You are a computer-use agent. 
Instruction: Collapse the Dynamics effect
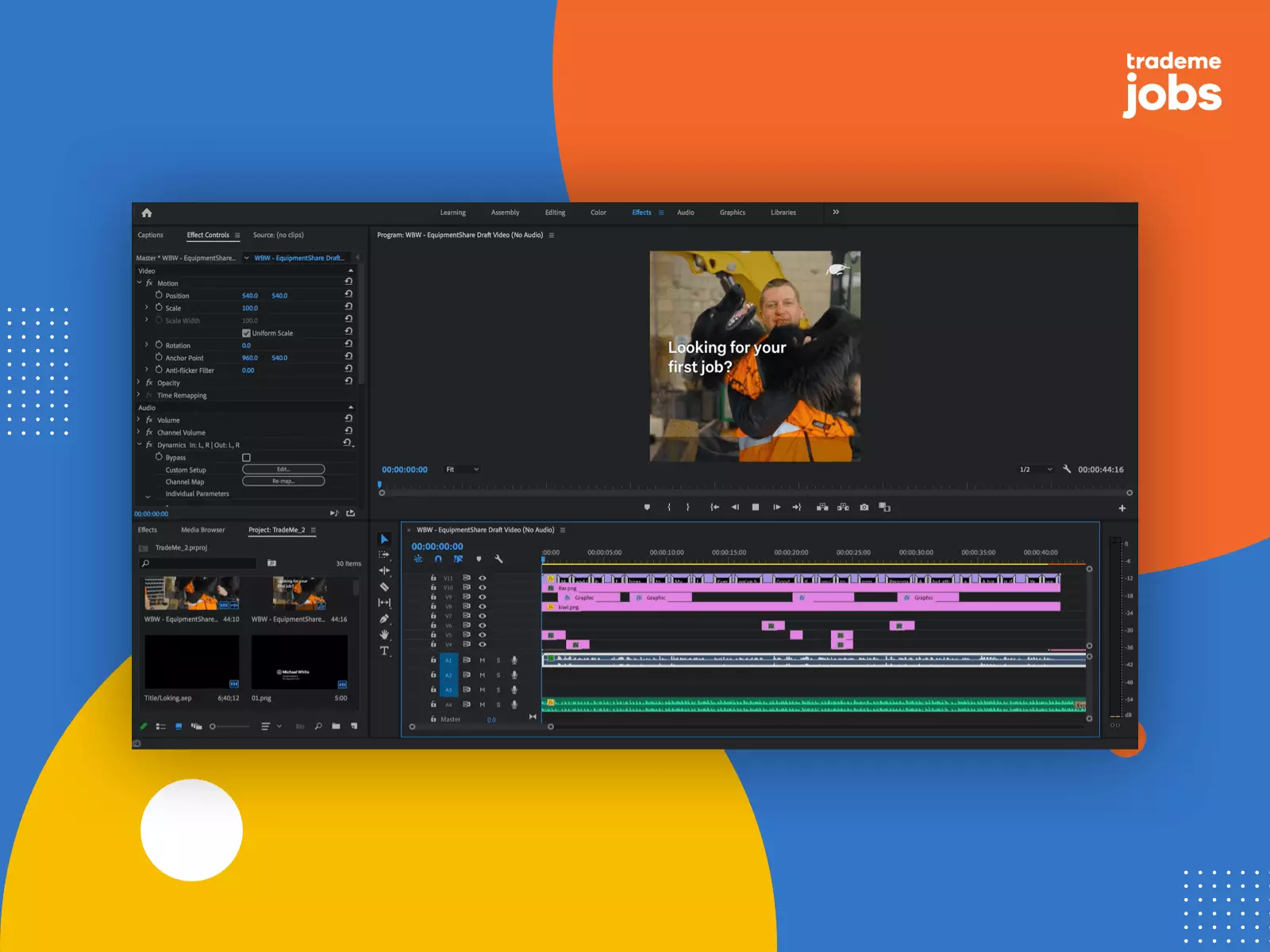[139, 444]
